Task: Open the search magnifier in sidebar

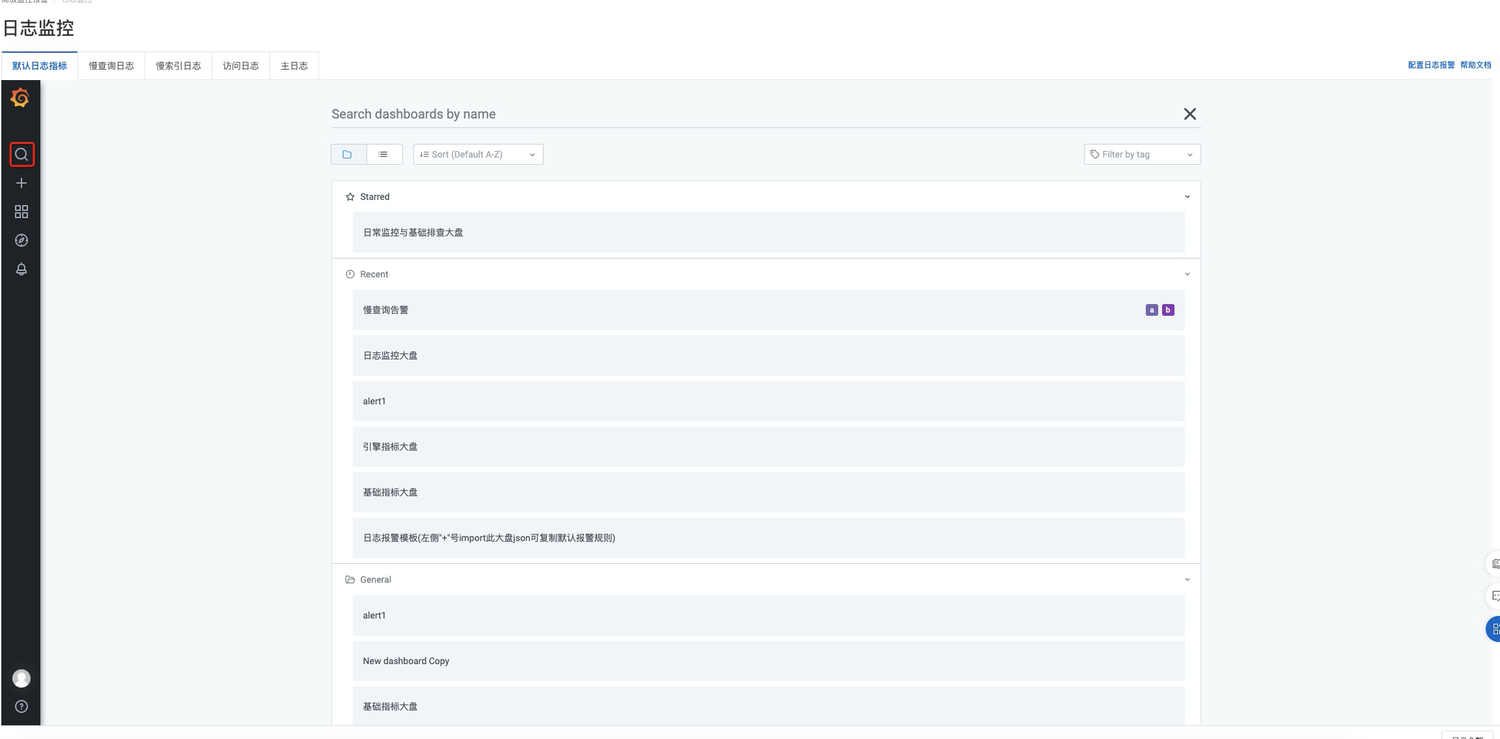Action: tap(21, 154)
